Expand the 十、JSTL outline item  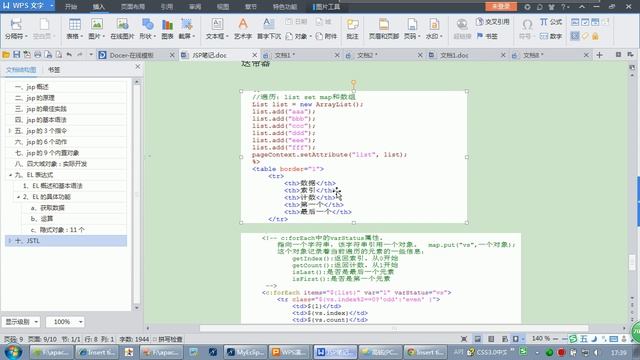point(10,241)
